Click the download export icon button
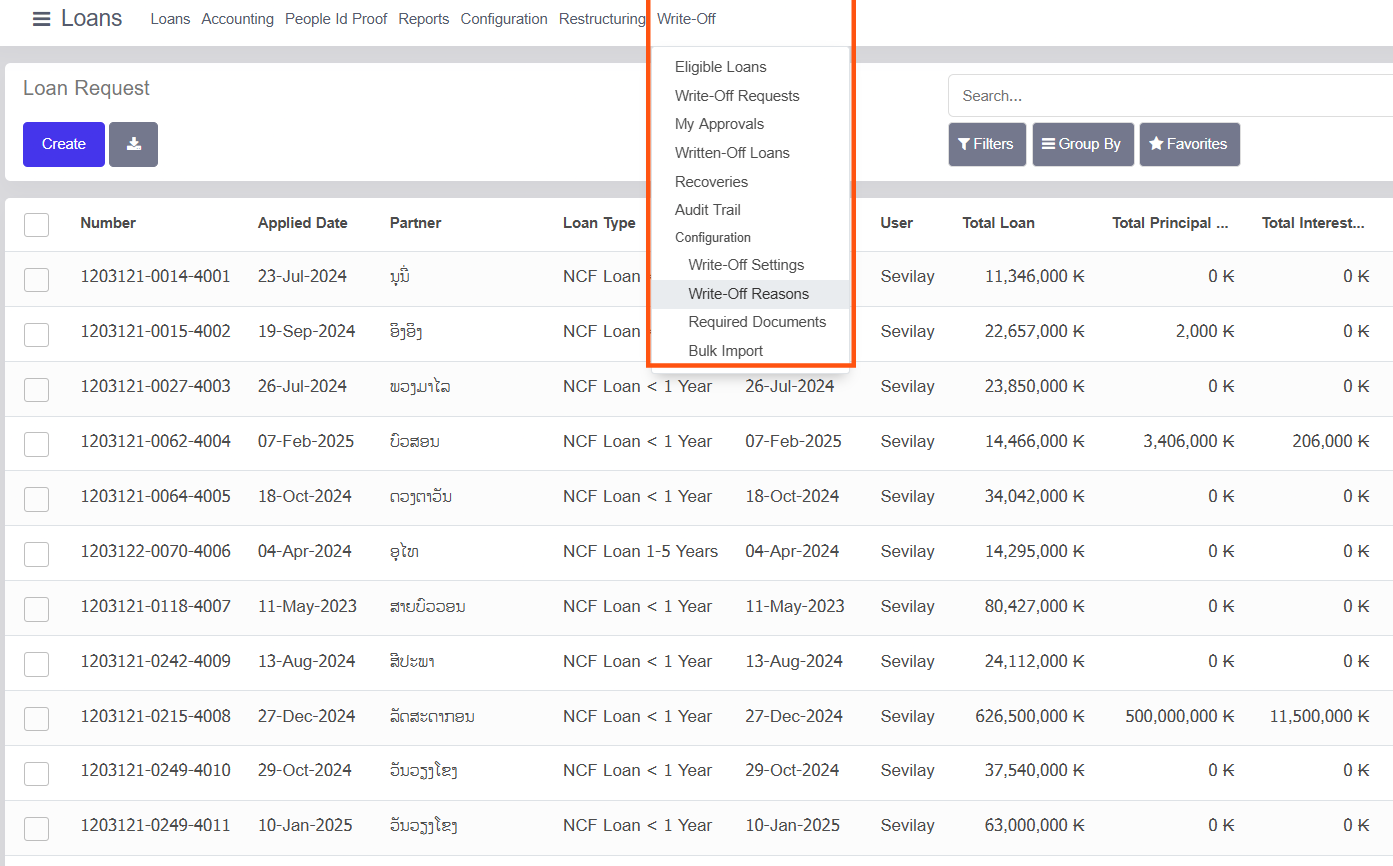The image size is (1393, 866). coord(133,144)
